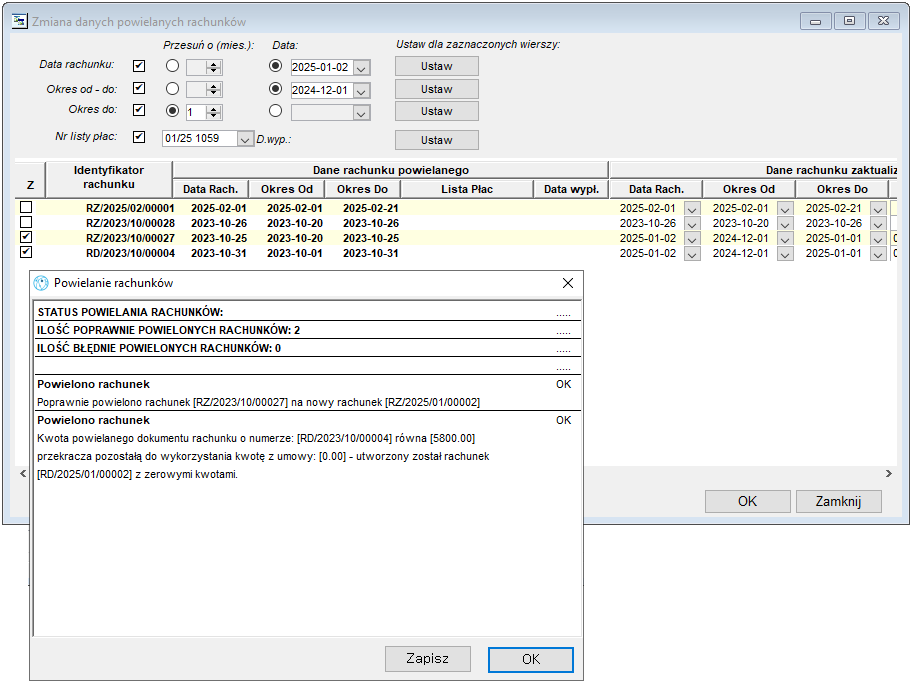
Task: Click the Zapisz button in dialog
Action: [x=428, y=659]
